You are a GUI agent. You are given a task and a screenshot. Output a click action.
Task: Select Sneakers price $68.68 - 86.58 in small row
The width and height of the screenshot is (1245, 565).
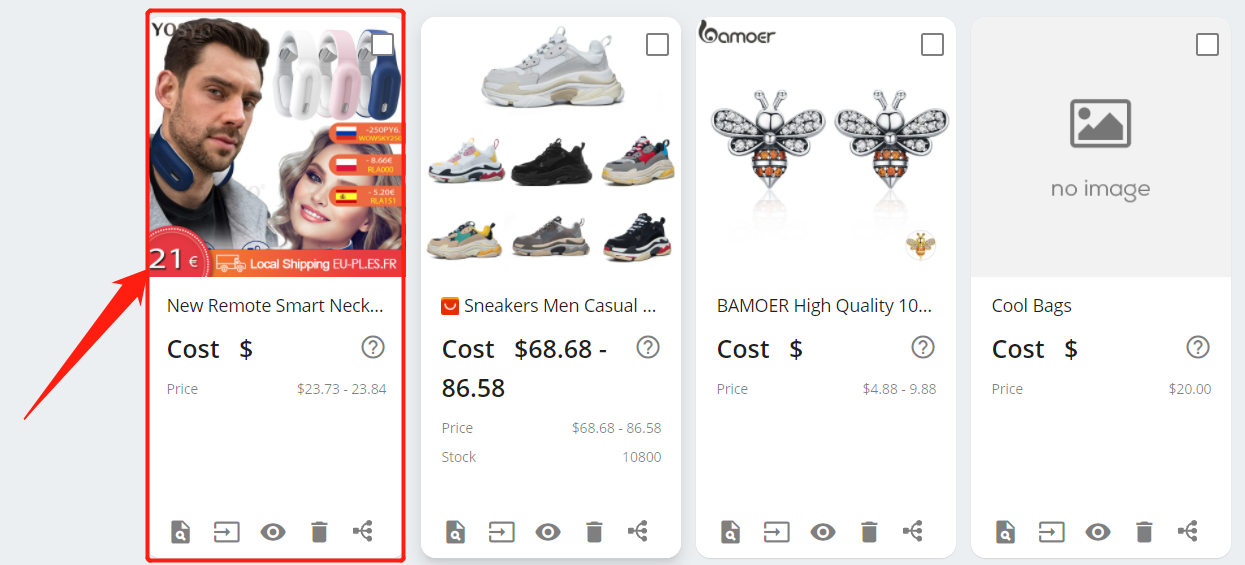pos(617,428)
